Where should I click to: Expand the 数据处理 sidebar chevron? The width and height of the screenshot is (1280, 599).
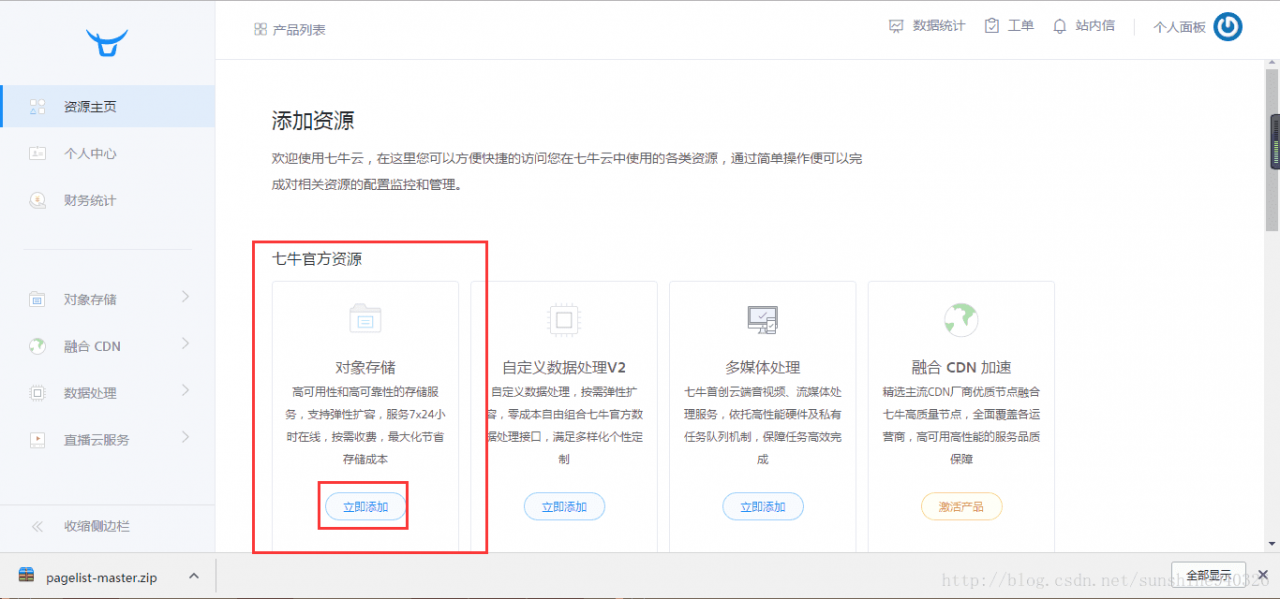[x=186, y=391]
